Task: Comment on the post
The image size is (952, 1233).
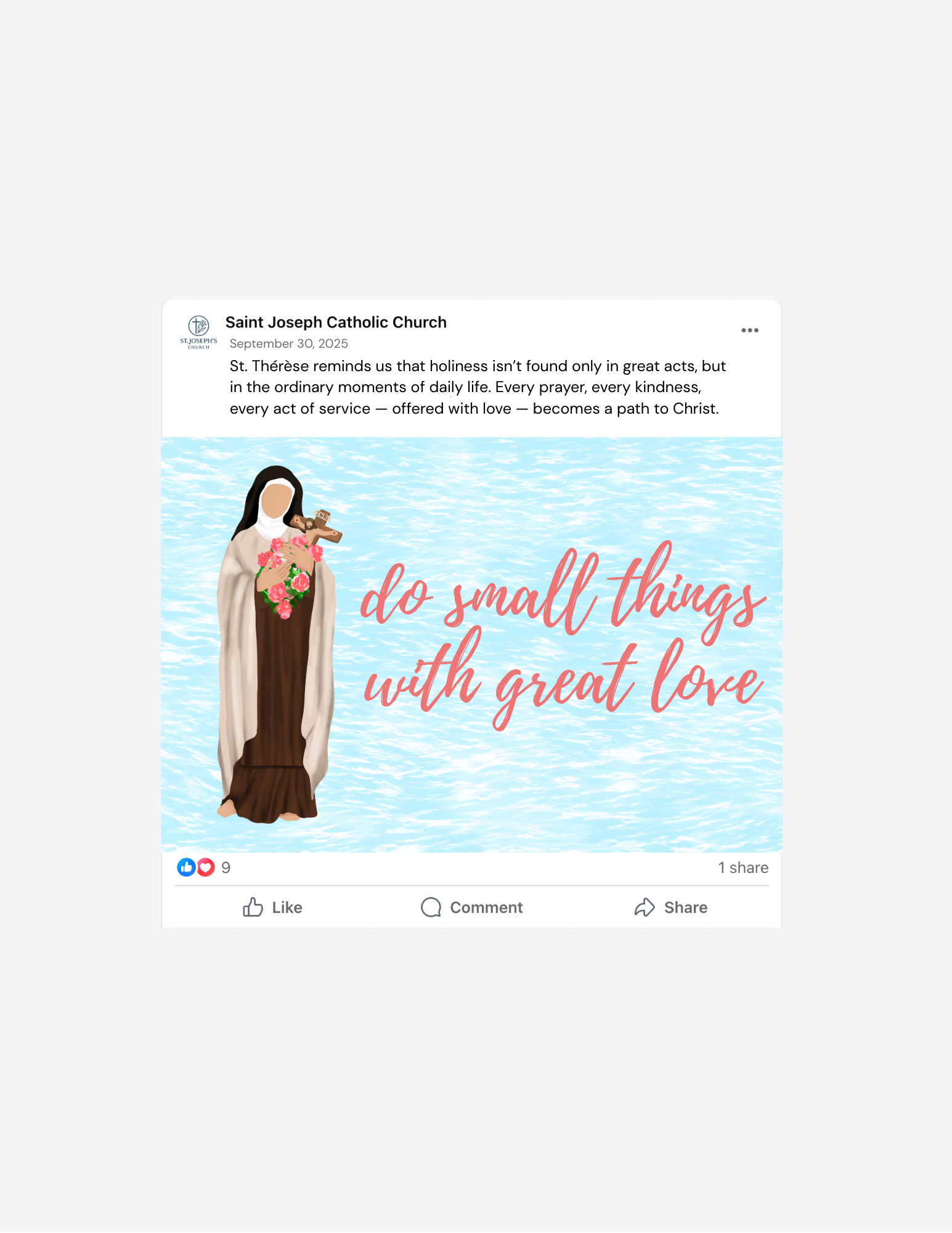Action: (471, 907)
